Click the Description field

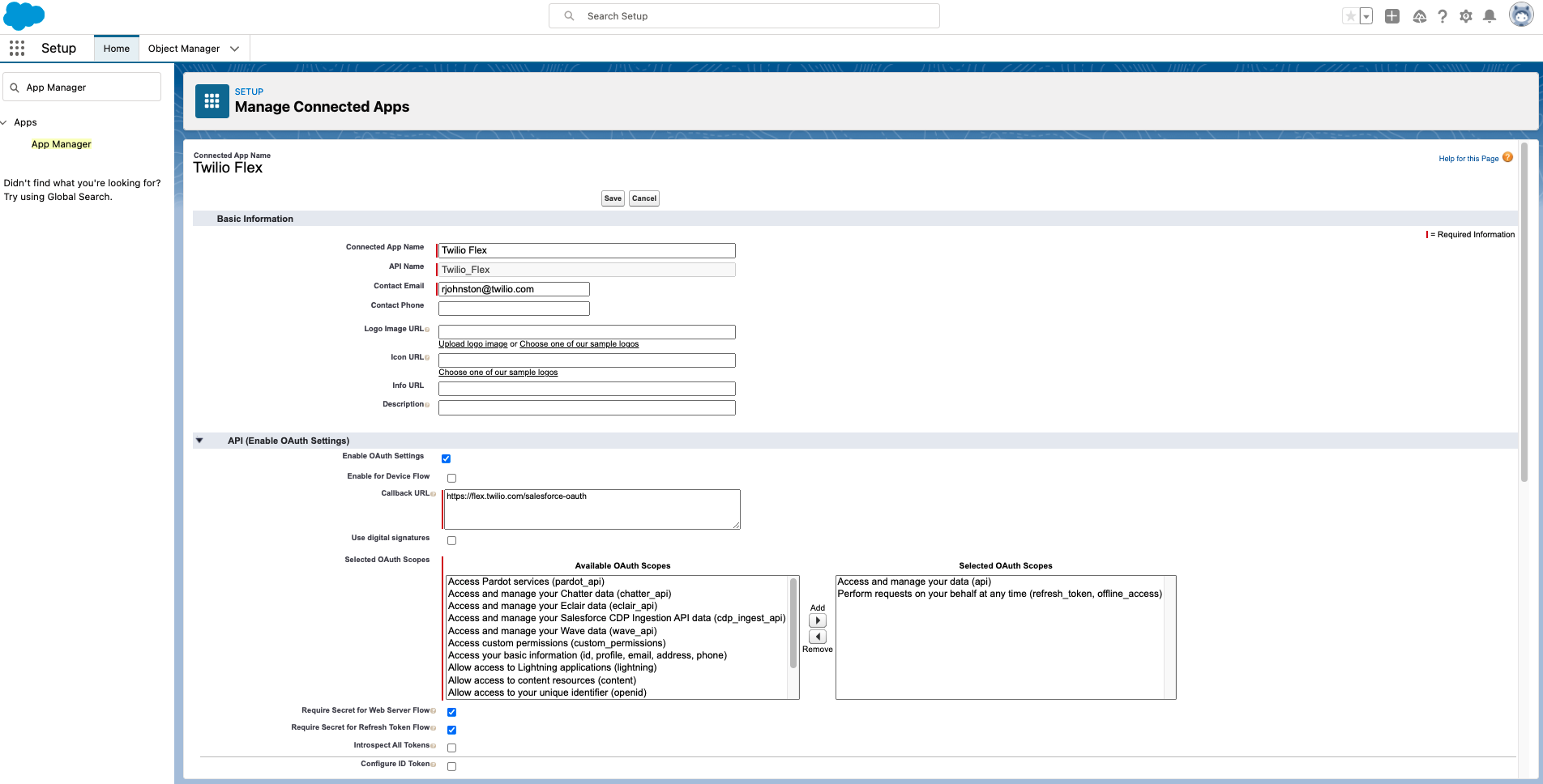click(x=587, y=408)
